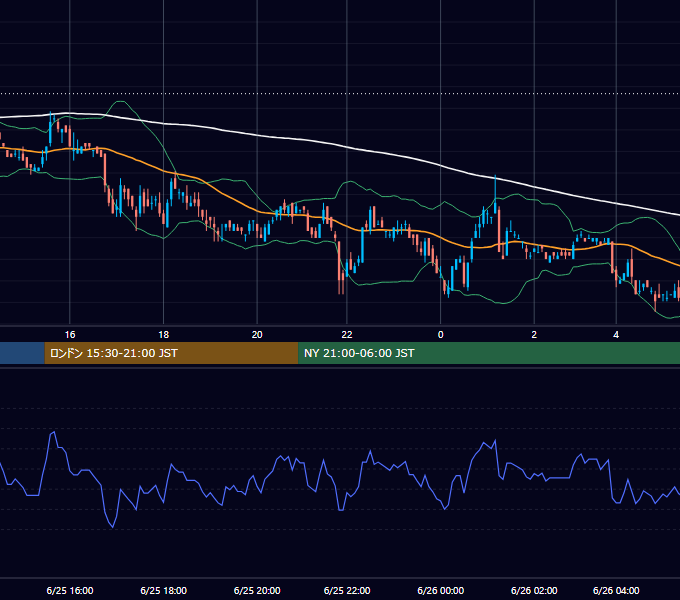Image resolution: width=680 pixels, height=600 pixels.
Task: Click the hour 22 axis label
Action: (347, 335)
